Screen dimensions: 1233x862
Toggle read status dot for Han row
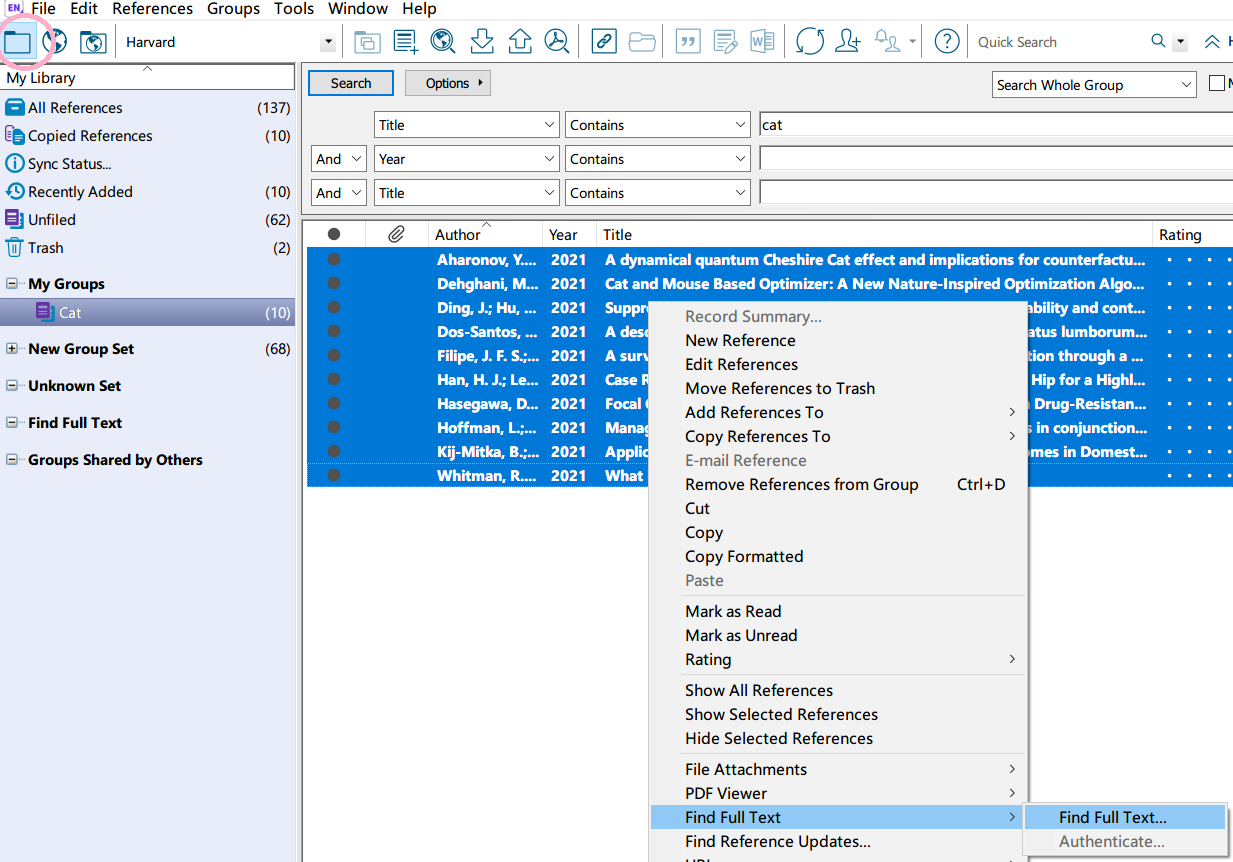pos(334,380)
